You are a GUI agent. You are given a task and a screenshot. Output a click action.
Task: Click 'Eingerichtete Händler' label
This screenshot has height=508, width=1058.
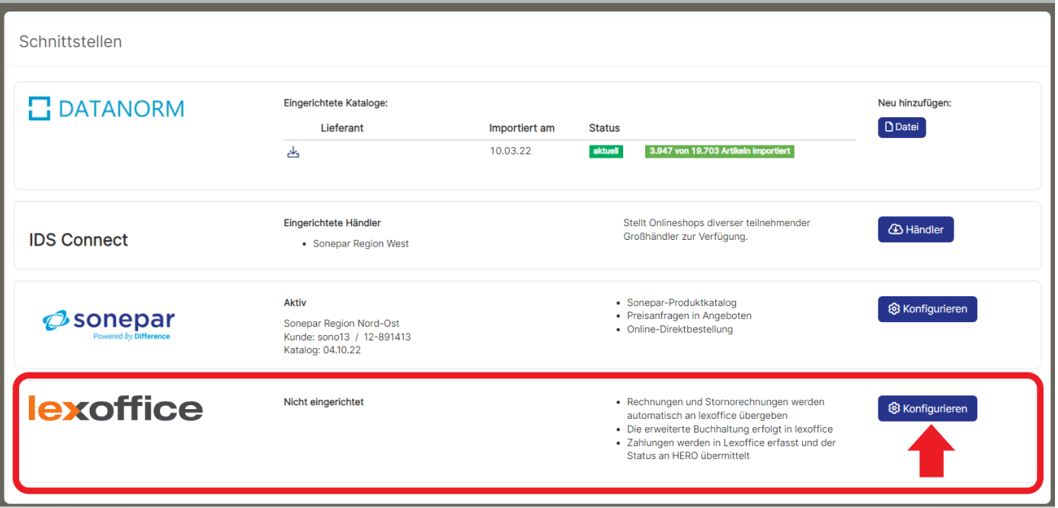click(333, 223)
